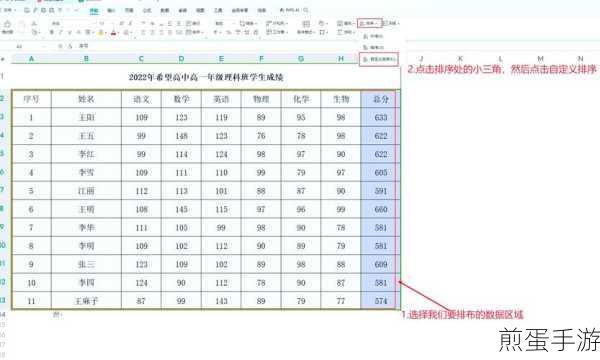The height and width of the screenshot is (360, 600).
Task: Open the Sort (排序) dropdown in the ribbon
Action: (x=369, y=23)
